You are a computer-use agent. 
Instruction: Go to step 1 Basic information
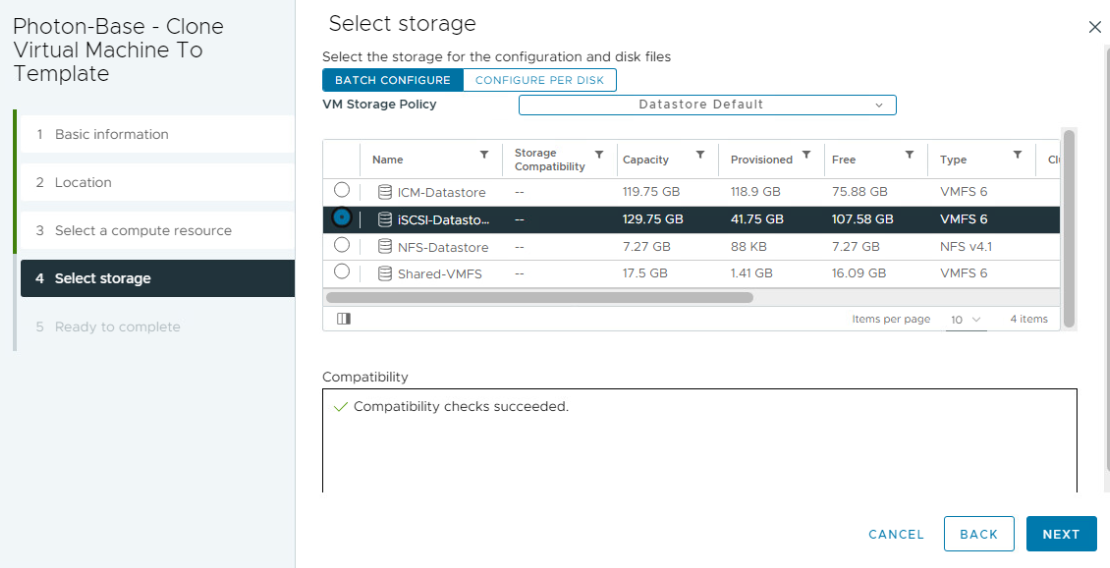157,134
